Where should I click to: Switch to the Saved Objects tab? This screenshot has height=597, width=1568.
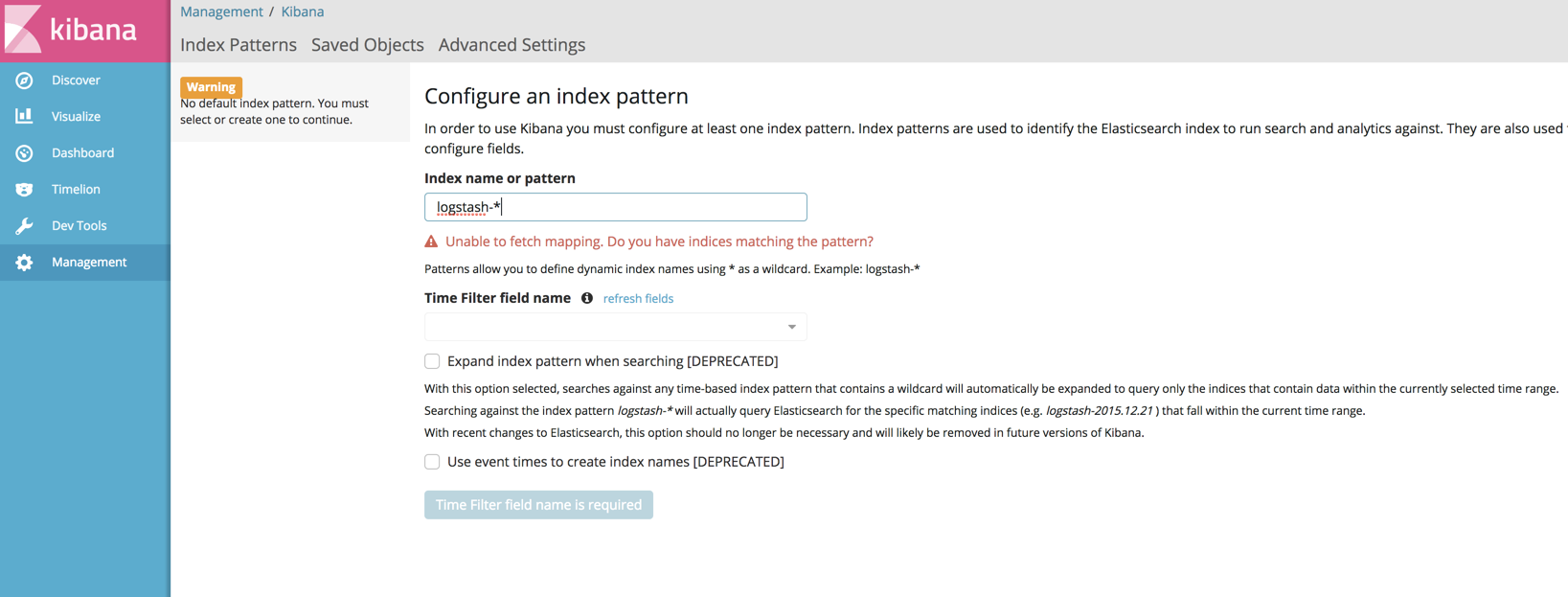pyautogui.click(x=368, y=45)
